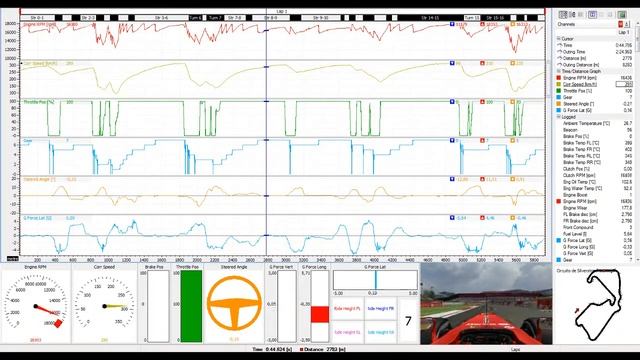Select the 'Str 0-1' track section
The height and width of the screenshot is (360, 640).
pyautogui.click(x=37, y=18)
